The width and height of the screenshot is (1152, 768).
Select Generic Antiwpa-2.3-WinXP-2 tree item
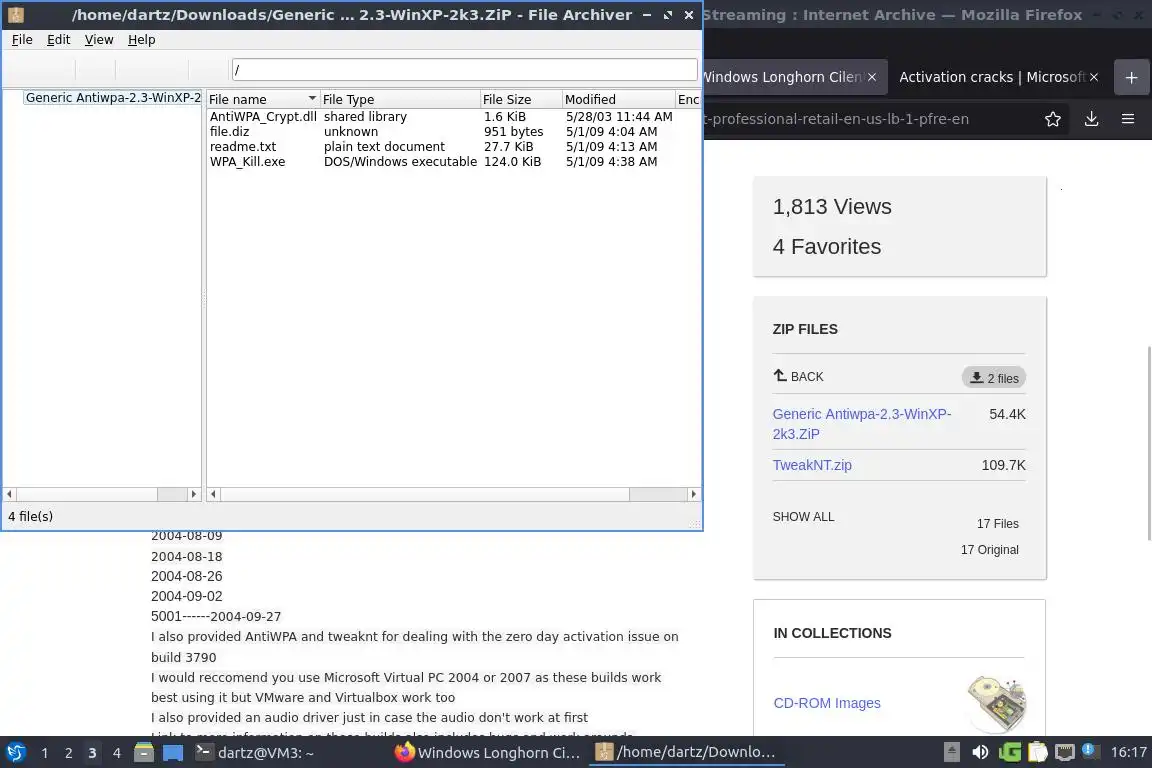point(113,98)
